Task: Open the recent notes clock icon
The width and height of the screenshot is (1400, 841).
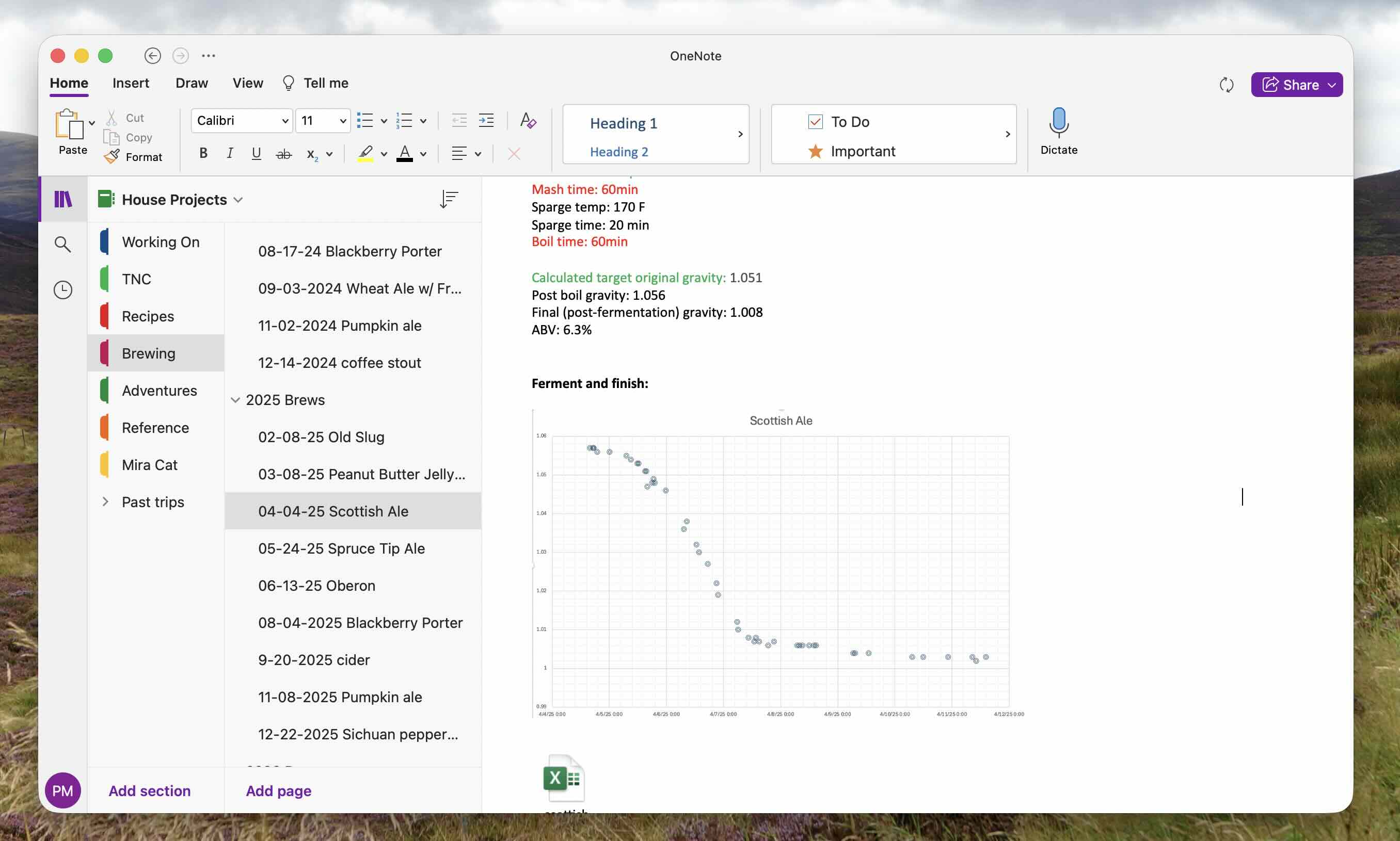Action: tap(63, 289)
